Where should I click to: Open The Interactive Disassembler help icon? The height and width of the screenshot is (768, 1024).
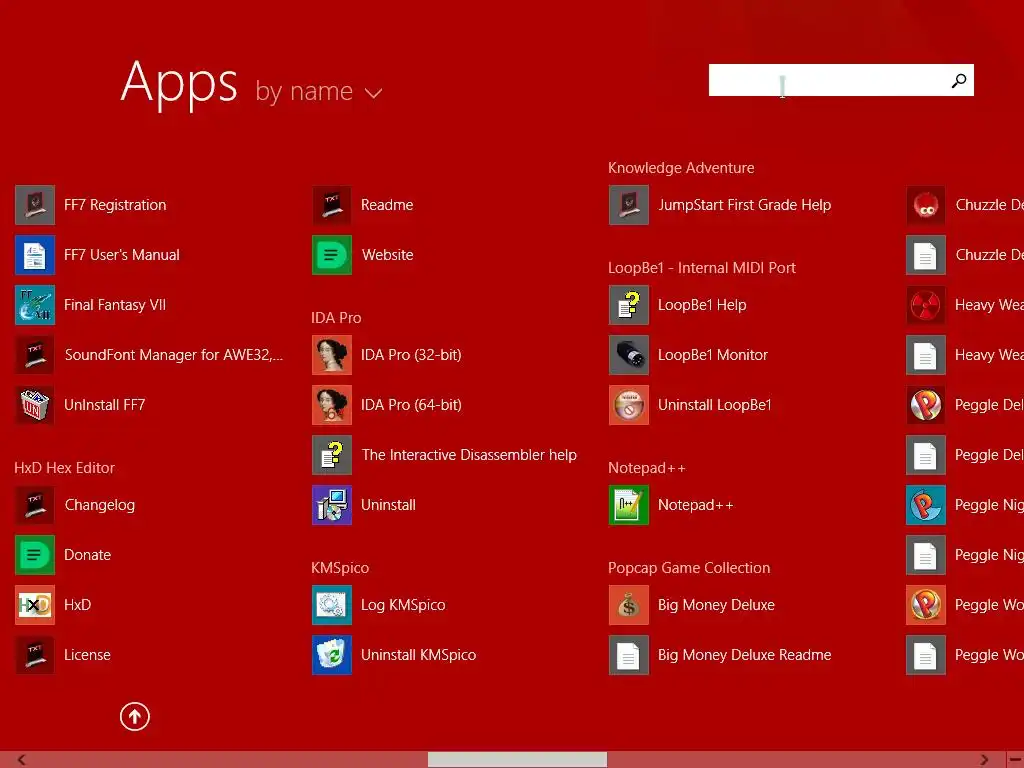coord(332,455)
